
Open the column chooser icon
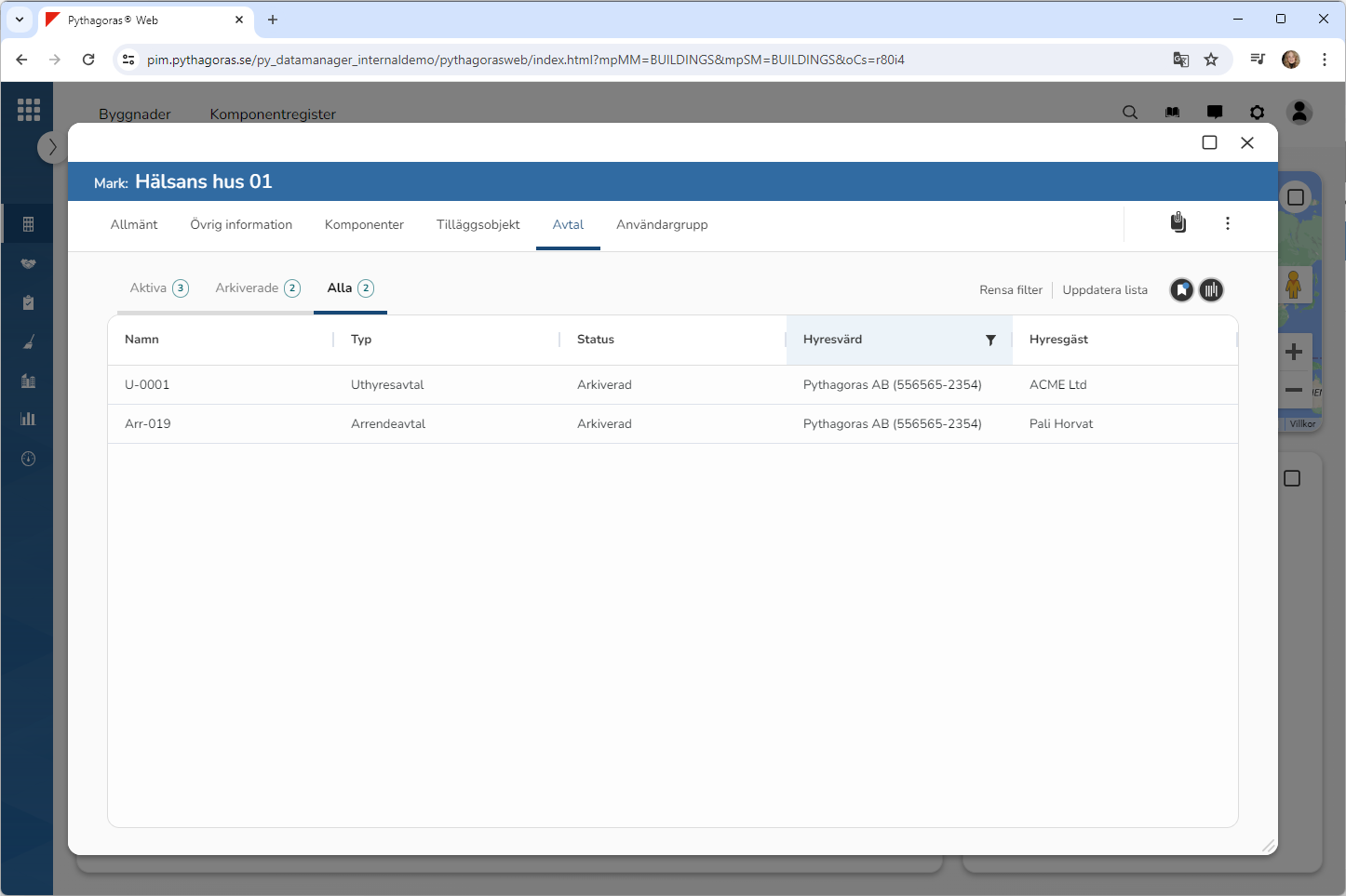pos(1211,290)
